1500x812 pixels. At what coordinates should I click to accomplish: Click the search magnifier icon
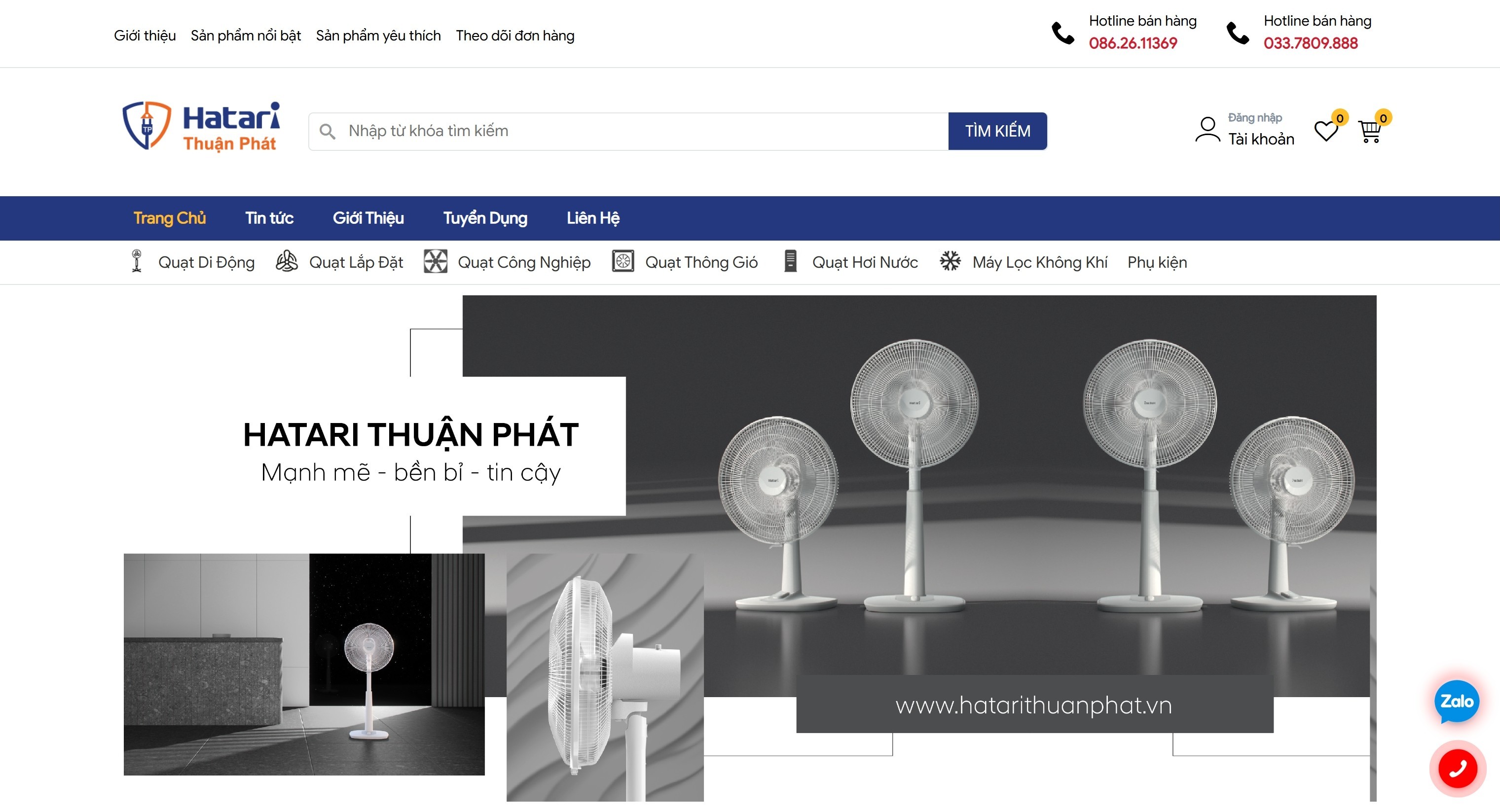pos(327,131)
